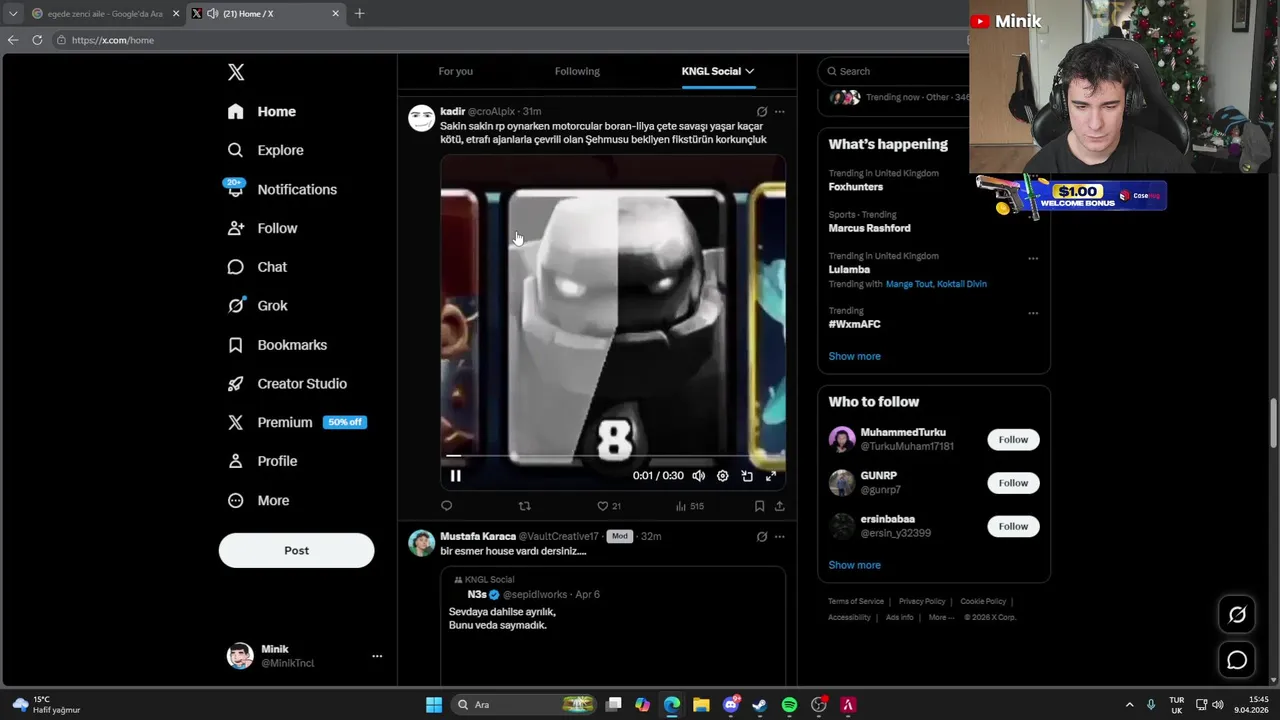
Task: Open more options on kadir's post
Action: tap(780, 112)
